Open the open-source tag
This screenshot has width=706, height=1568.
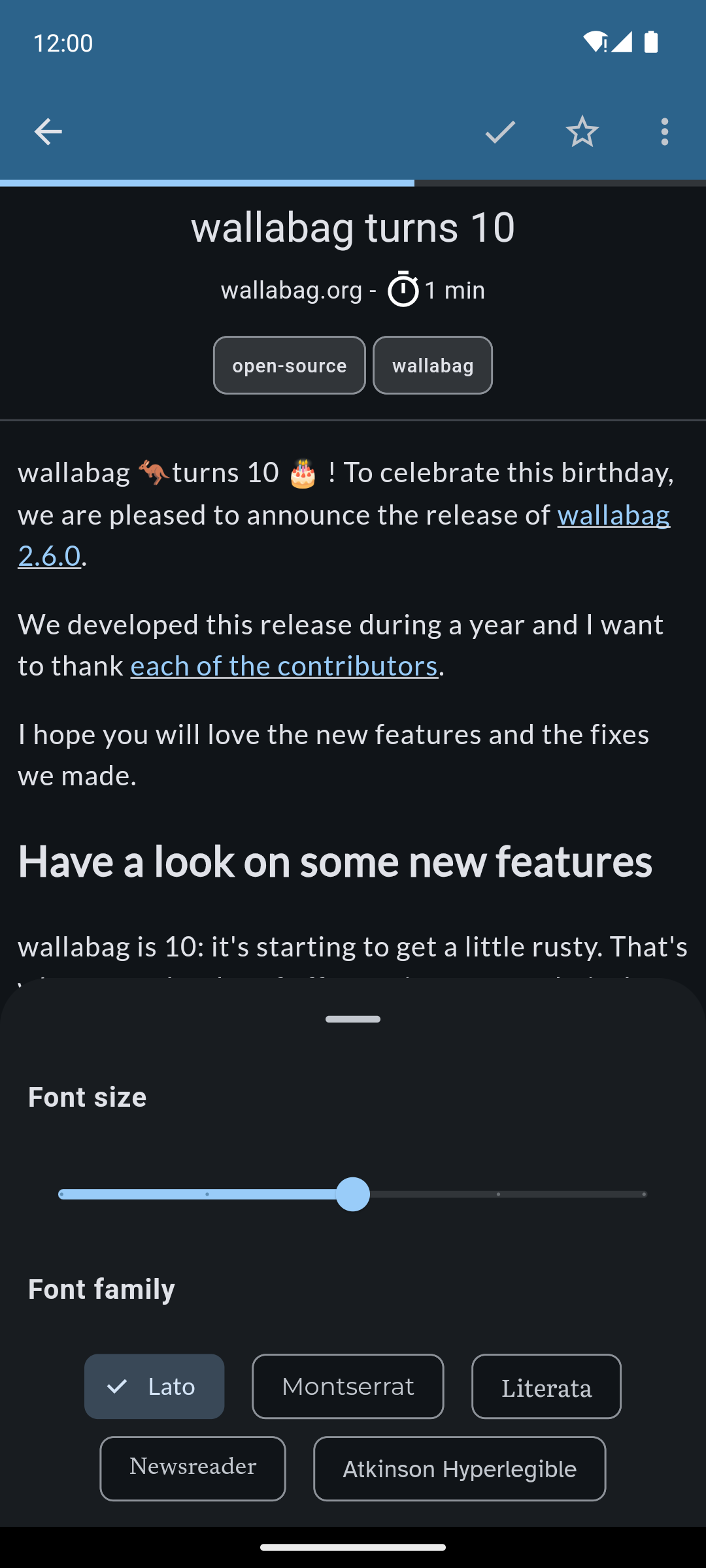point(290,365)
